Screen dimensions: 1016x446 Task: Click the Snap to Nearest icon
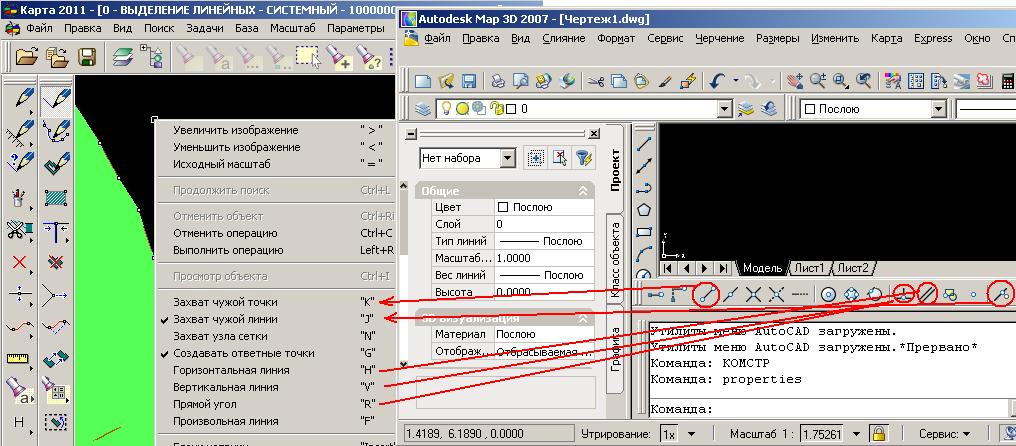tap(1002, 295)
